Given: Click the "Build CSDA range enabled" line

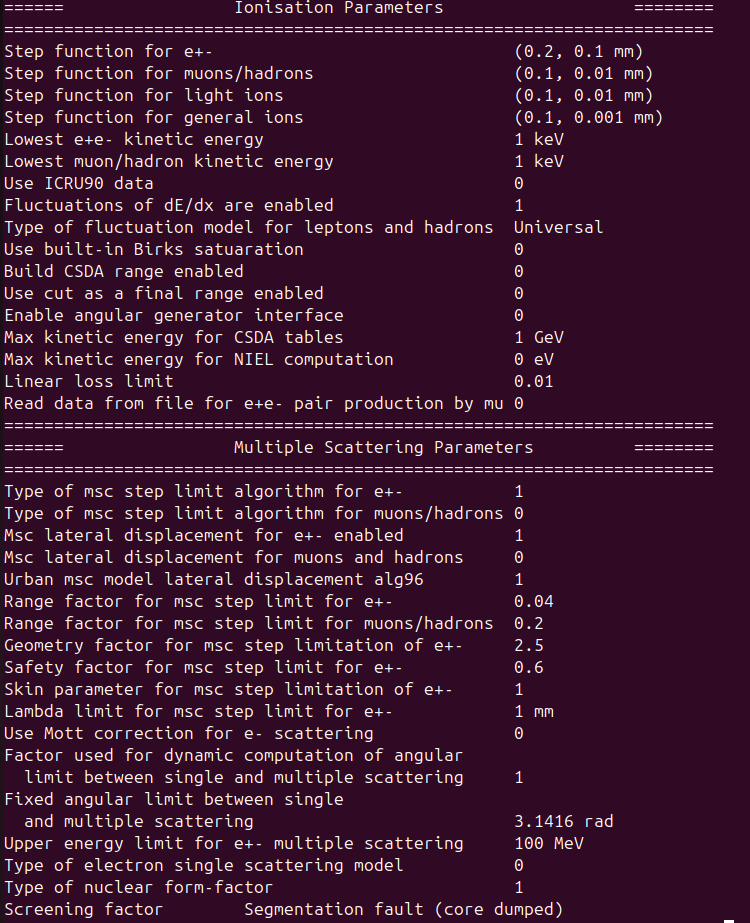Looking at the screenshot, I should point(124,272).
